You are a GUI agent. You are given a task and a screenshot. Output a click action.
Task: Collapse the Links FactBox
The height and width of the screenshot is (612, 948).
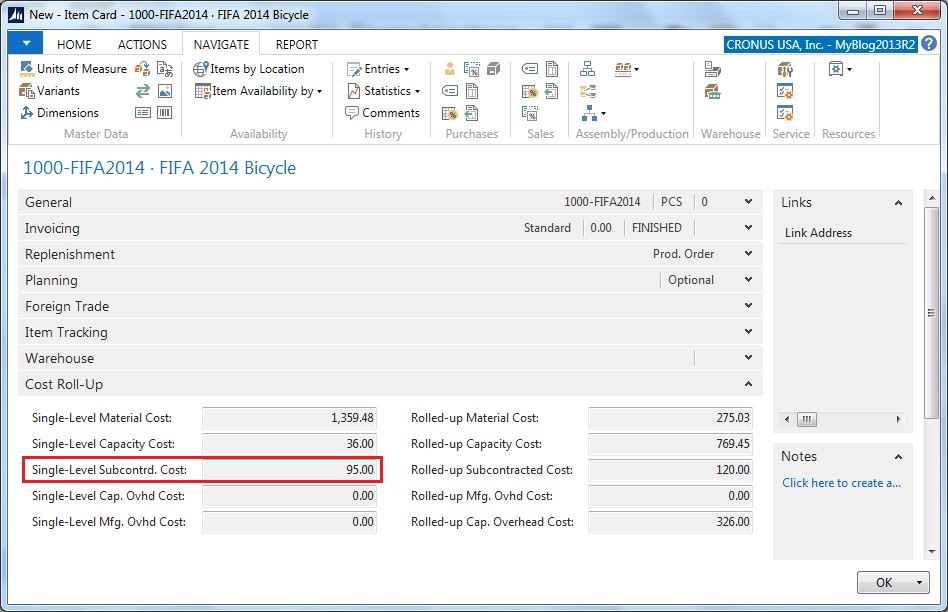(x=898, y=203)
